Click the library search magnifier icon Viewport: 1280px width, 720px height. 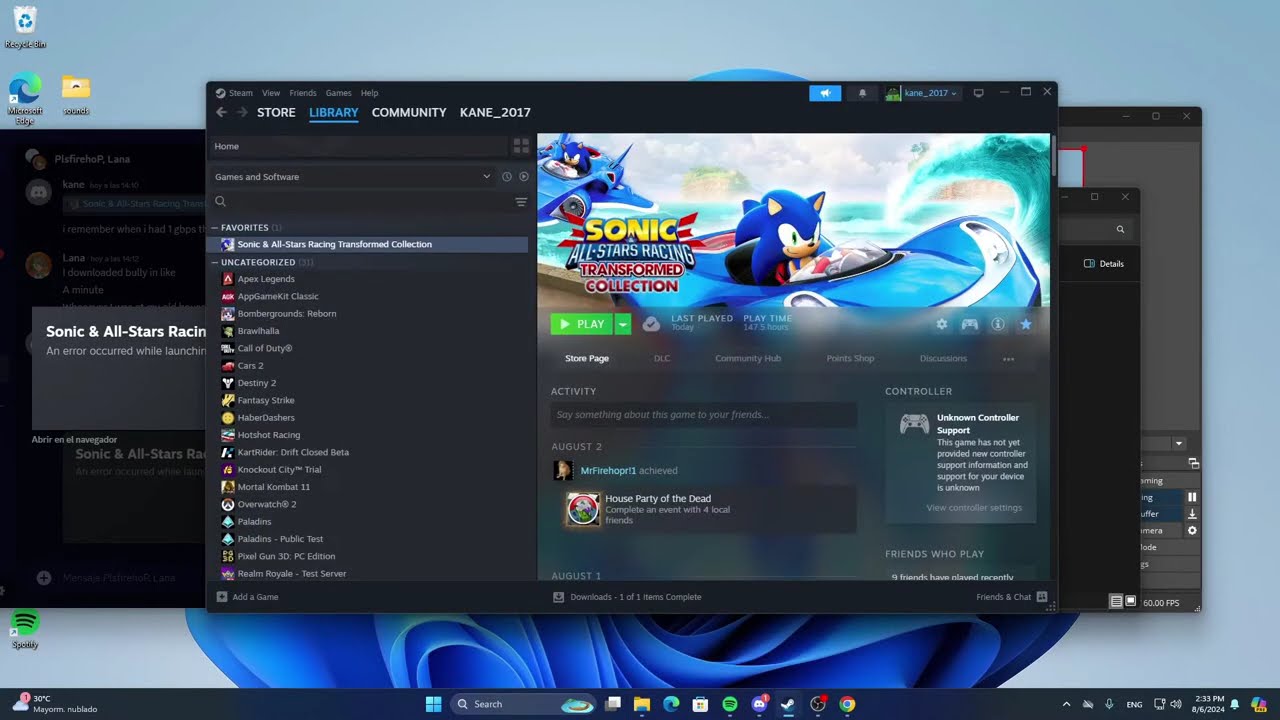221,202
